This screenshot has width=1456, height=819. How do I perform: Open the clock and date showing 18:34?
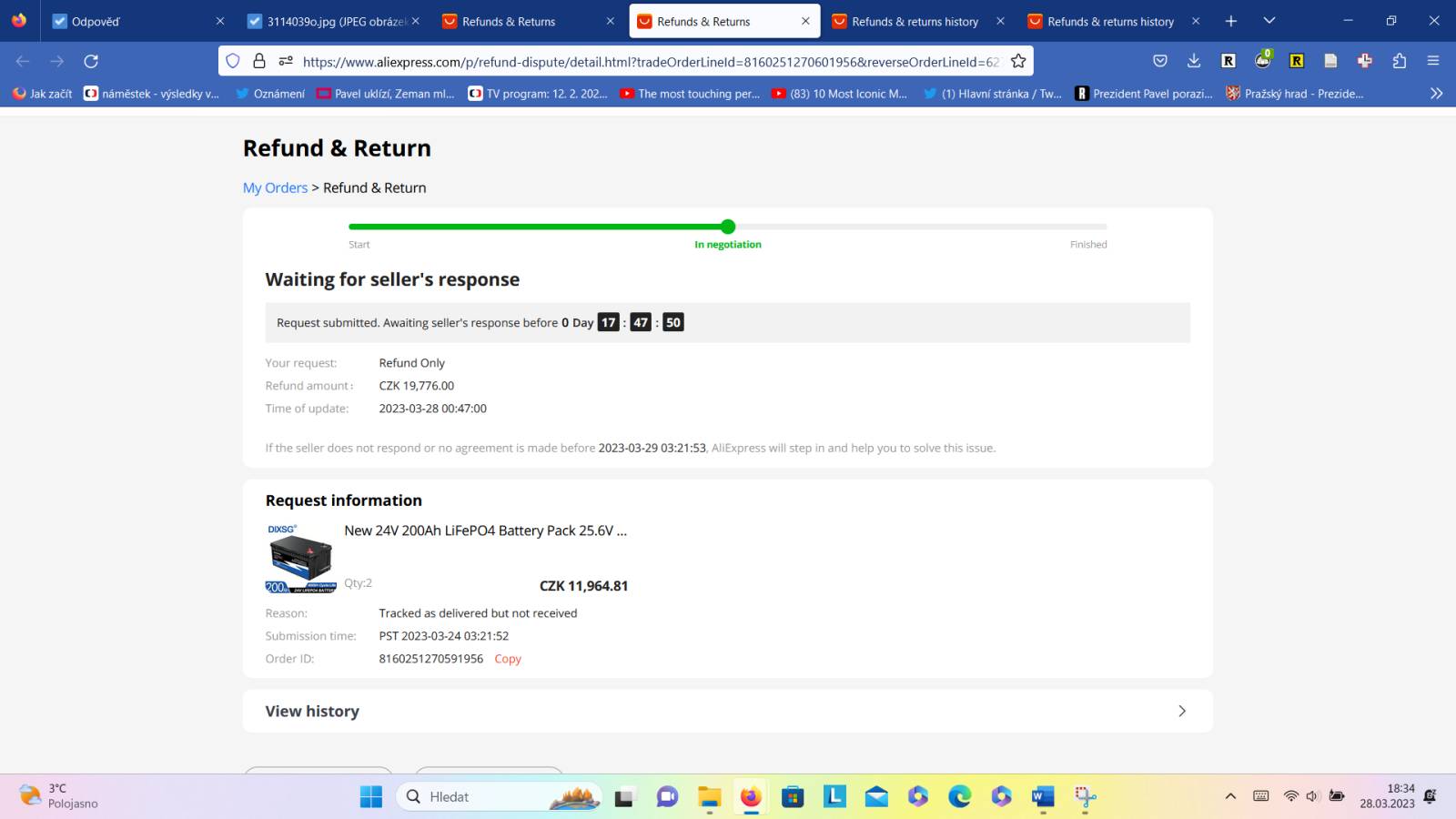point(1387,796)
